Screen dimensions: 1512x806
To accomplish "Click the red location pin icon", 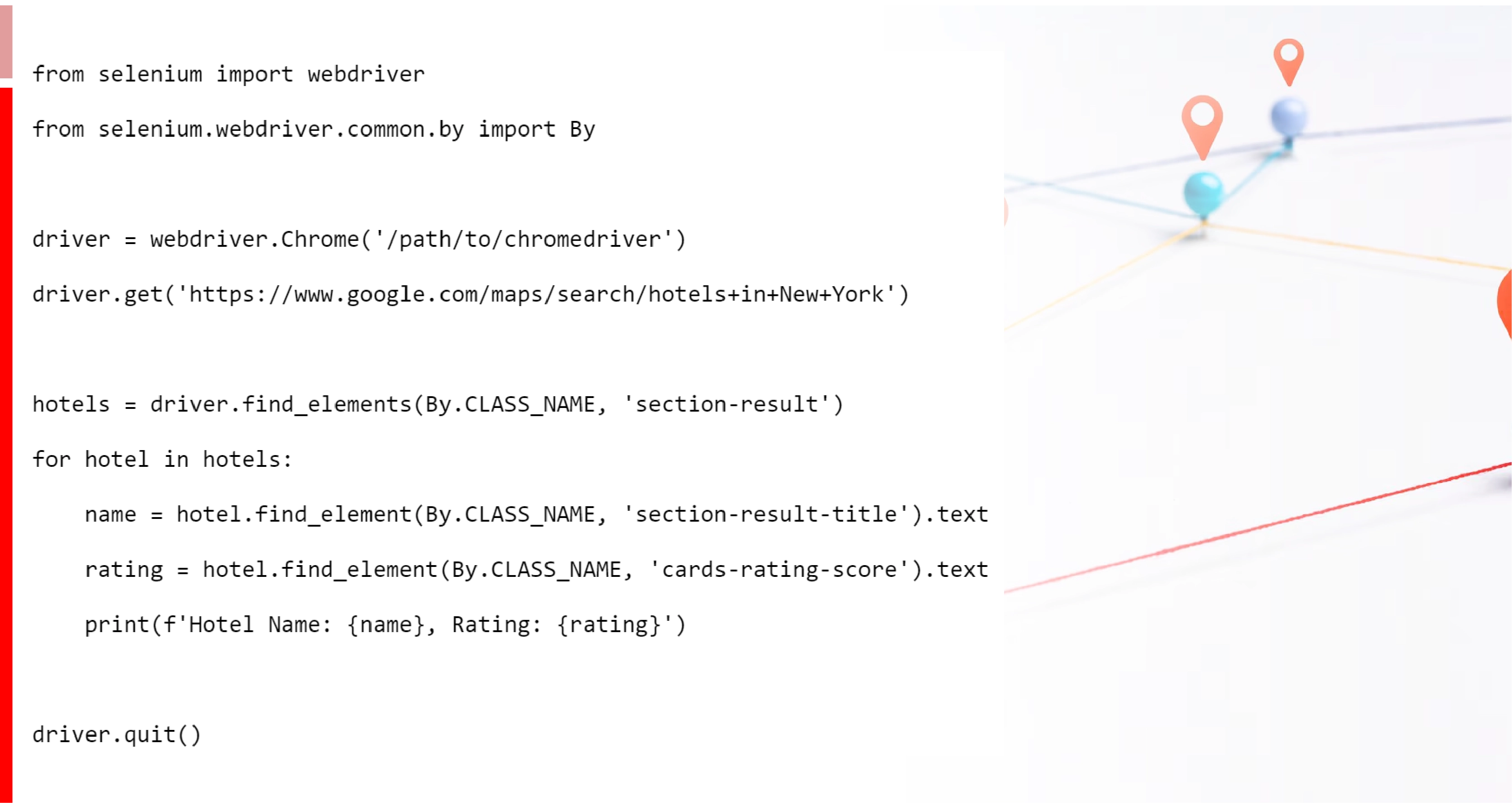I will click(x=1290, y=65).
